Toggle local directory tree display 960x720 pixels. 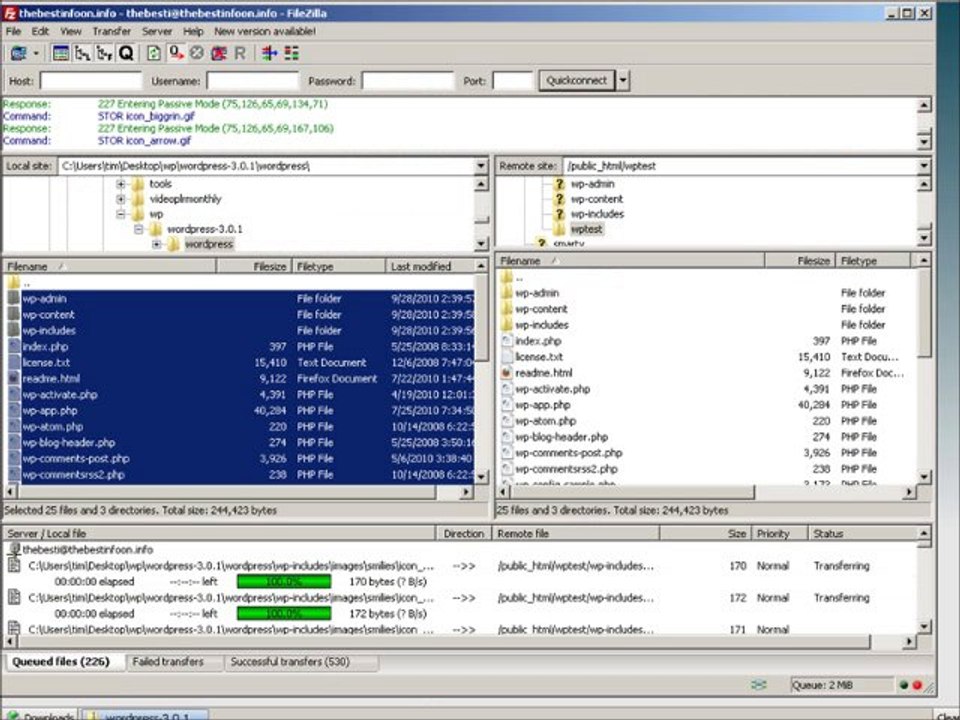click(83, 53)
